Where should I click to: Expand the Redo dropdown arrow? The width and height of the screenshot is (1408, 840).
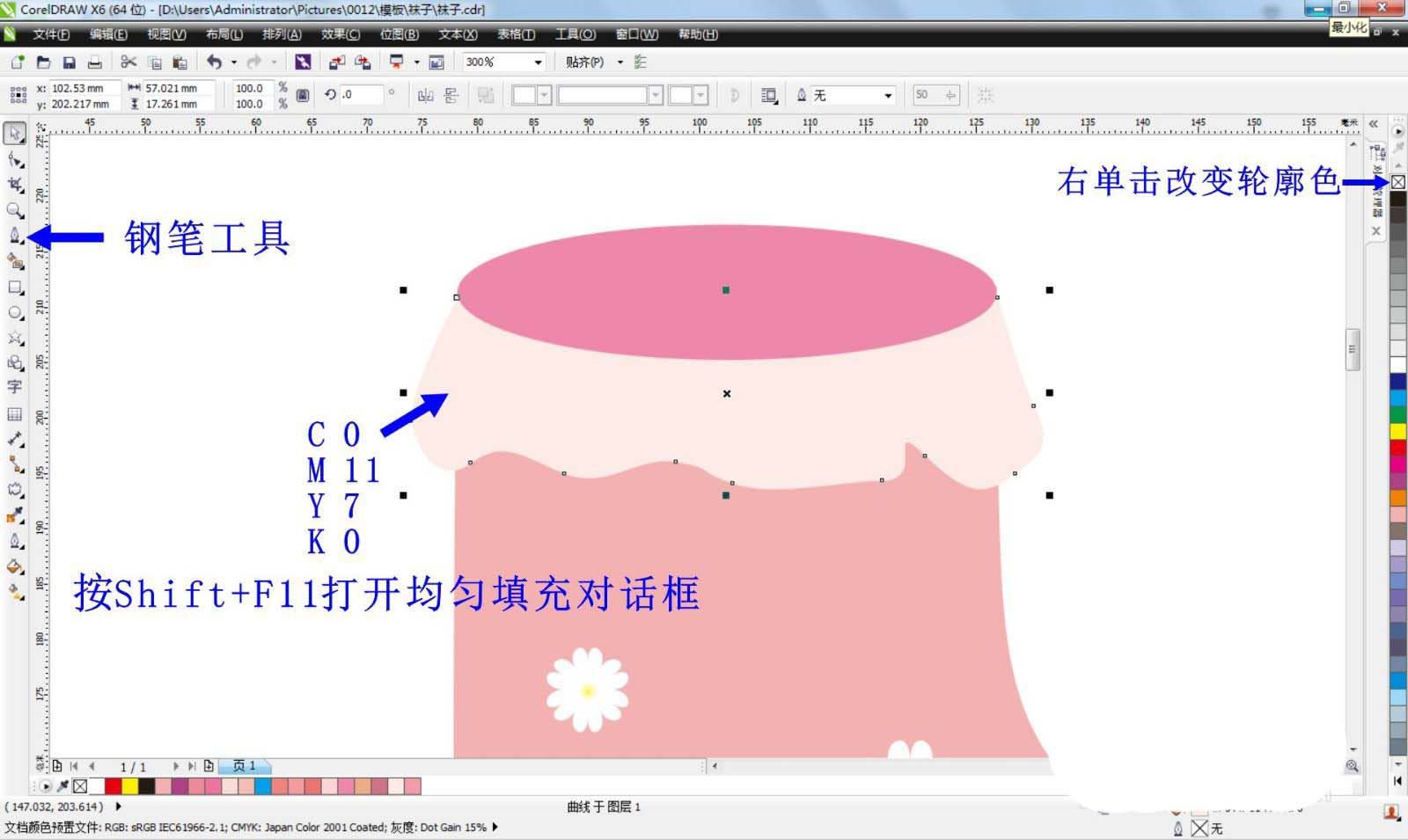point(273,62)
